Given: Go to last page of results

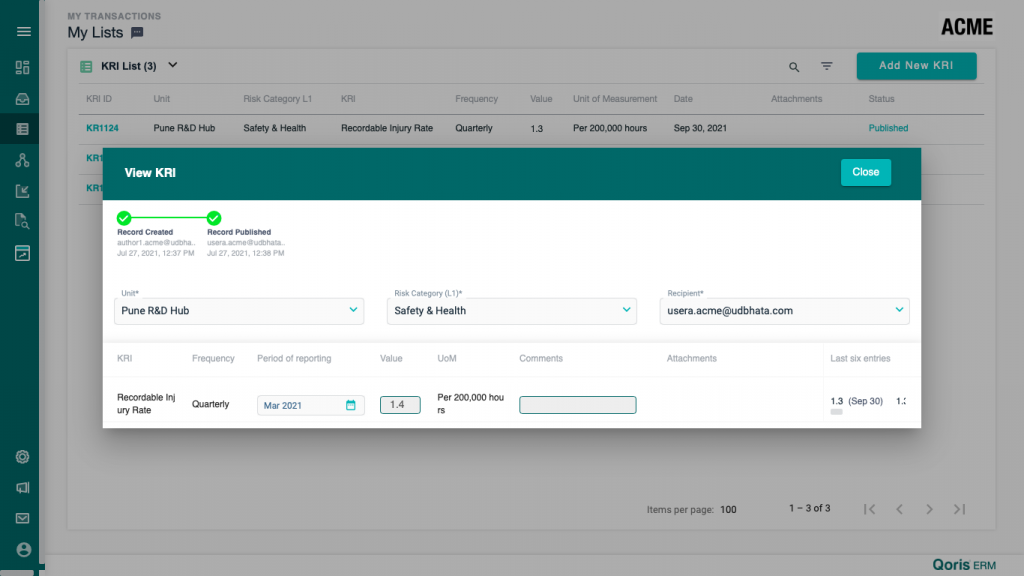Looking at the screenshot, I should 959,509.
